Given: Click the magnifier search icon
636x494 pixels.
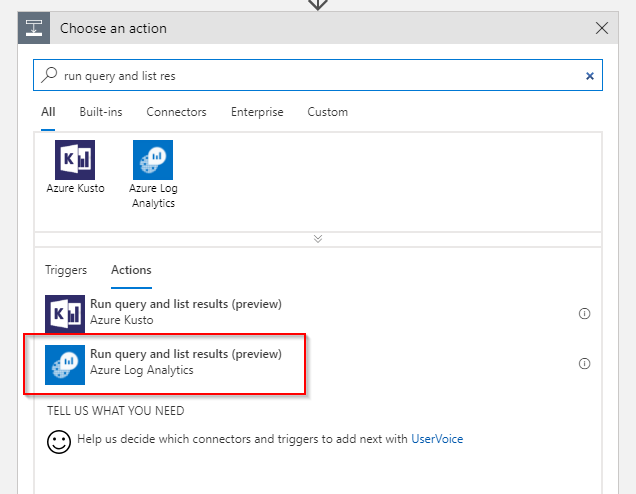Looking at the screenshot, I should click(49, 75).
